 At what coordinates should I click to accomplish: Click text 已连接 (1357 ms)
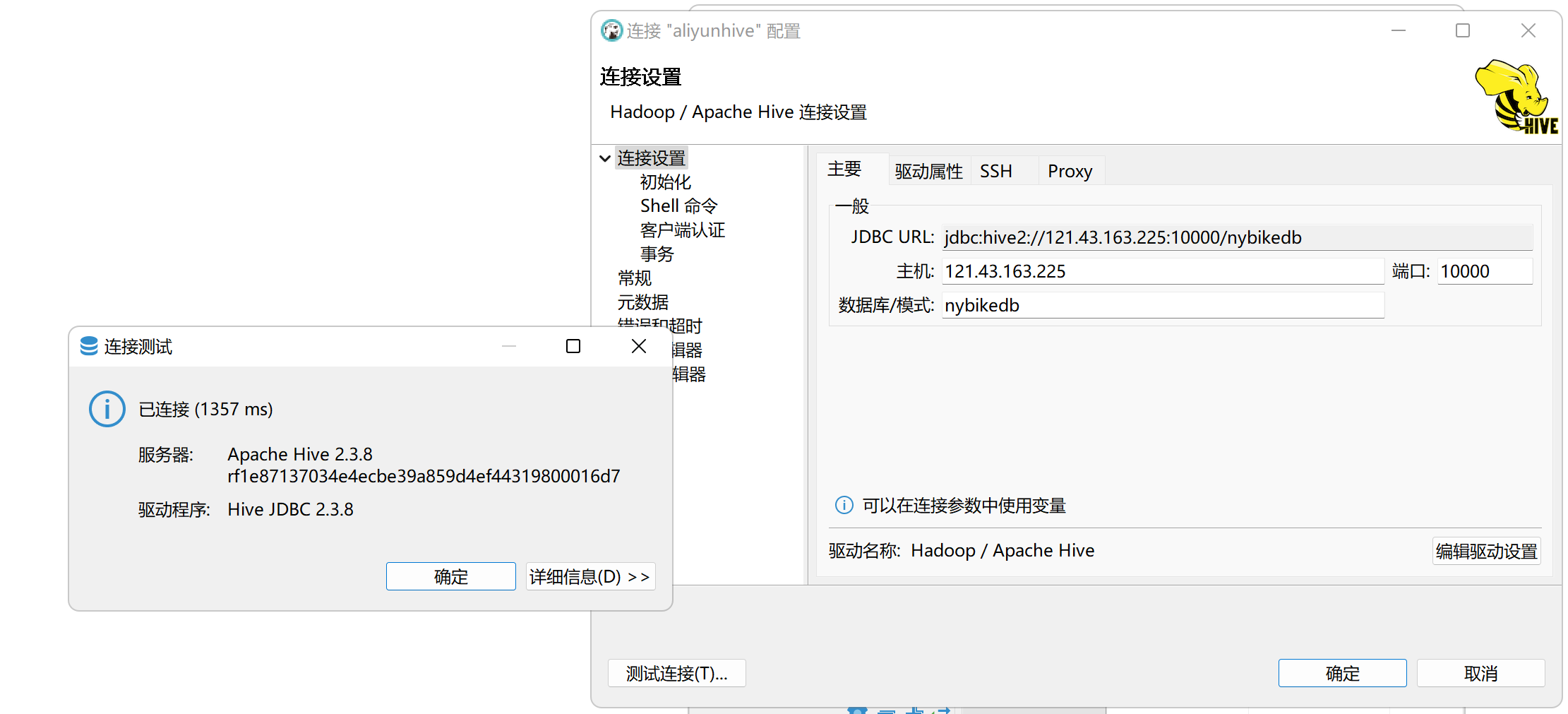click(x=205, y=409)
